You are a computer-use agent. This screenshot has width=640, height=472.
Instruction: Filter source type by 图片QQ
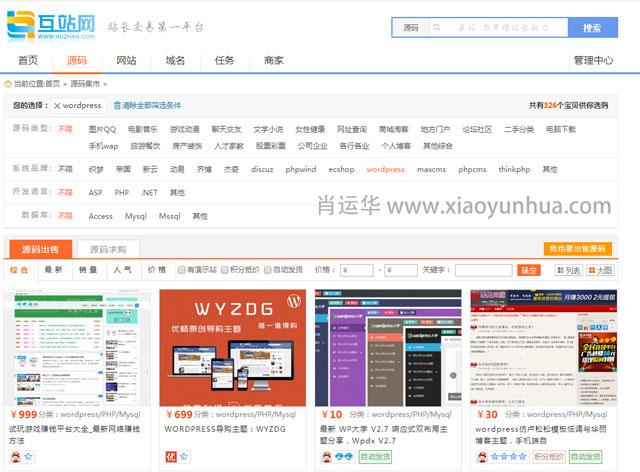102,129
